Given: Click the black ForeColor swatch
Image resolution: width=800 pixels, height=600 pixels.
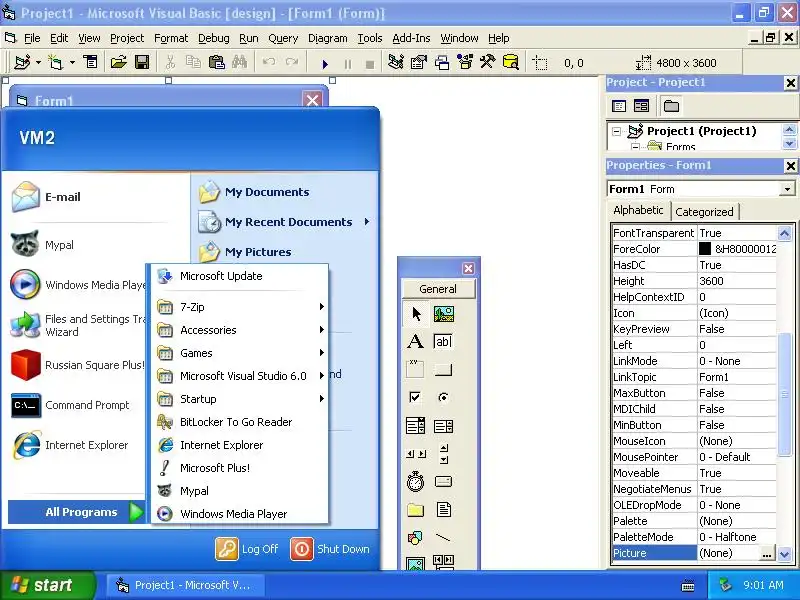Looking at the screenshot, I should (705, 249).
